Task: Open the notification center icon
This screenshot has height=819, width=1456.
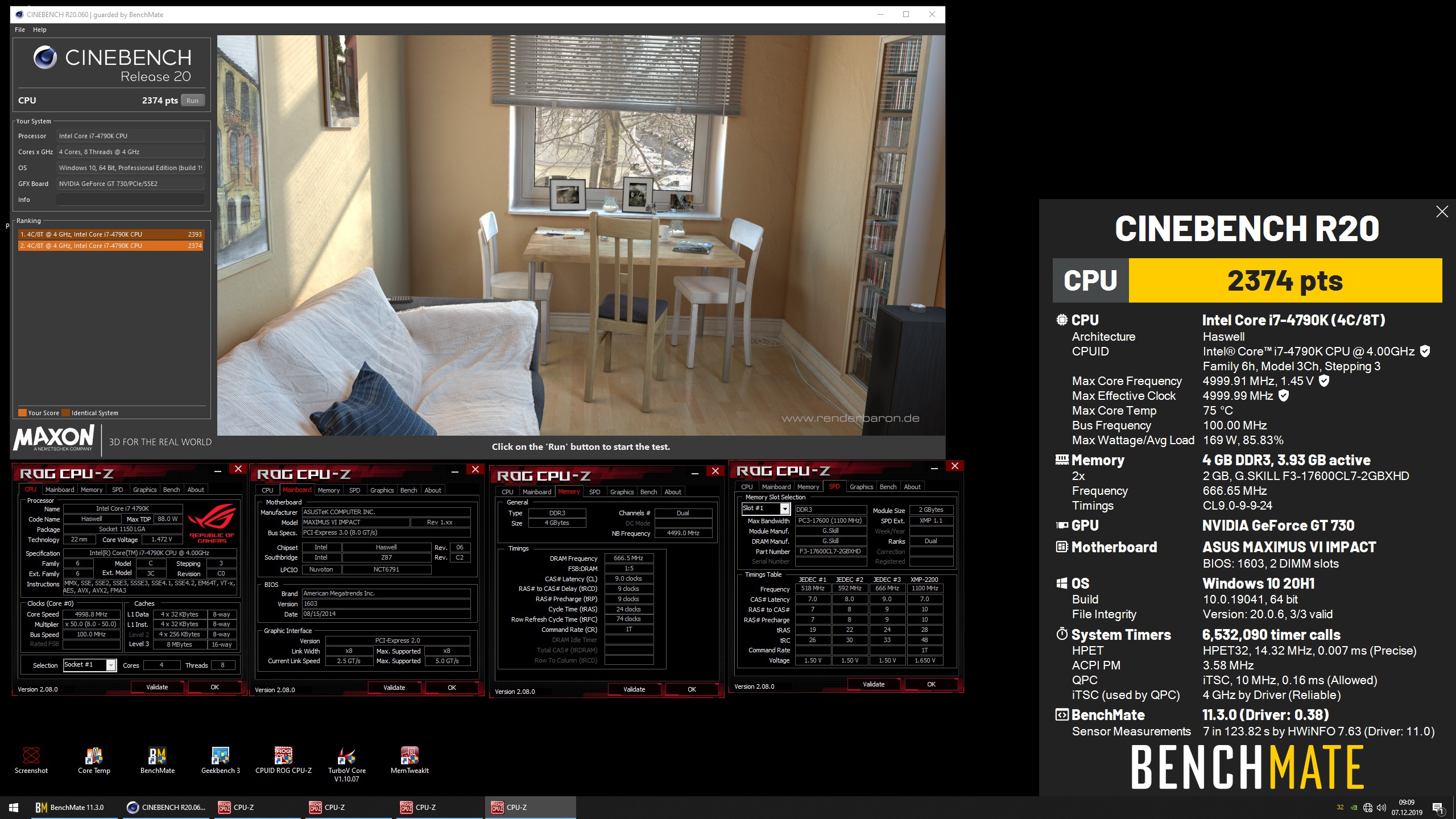Action: [1437, 808]
